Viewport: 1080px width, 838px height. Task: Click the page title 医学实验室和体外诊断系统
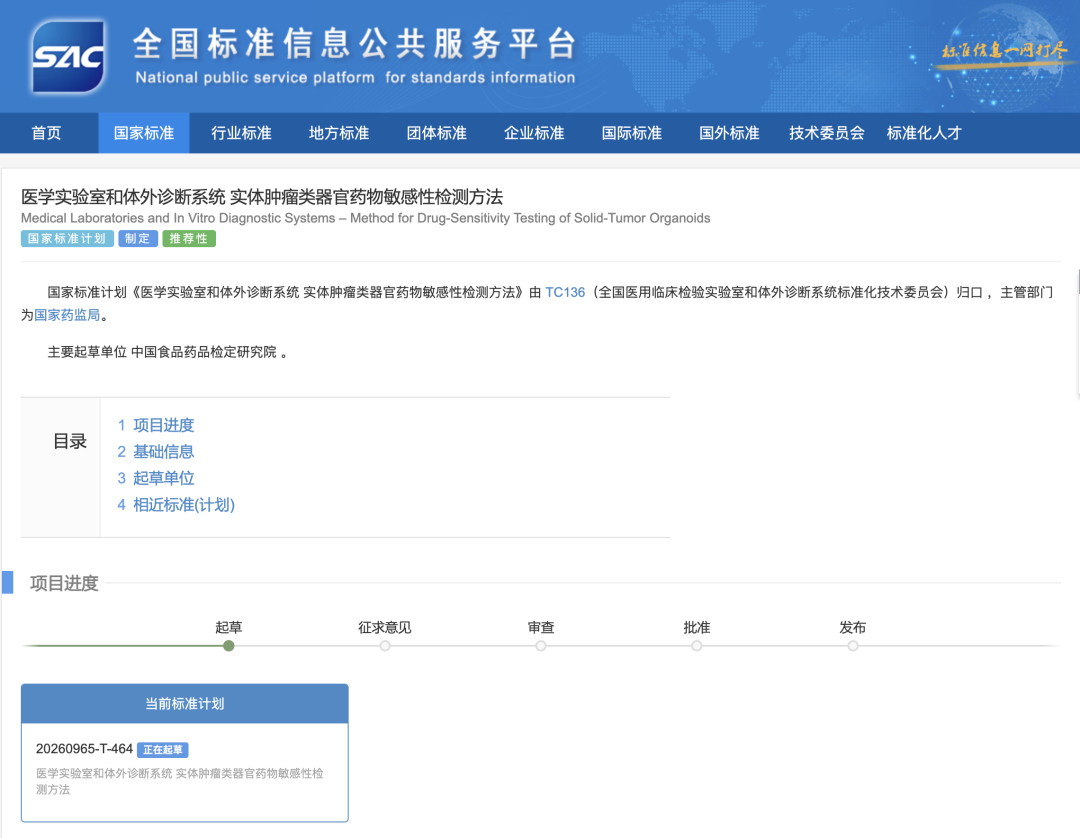(x=262, y=197)
